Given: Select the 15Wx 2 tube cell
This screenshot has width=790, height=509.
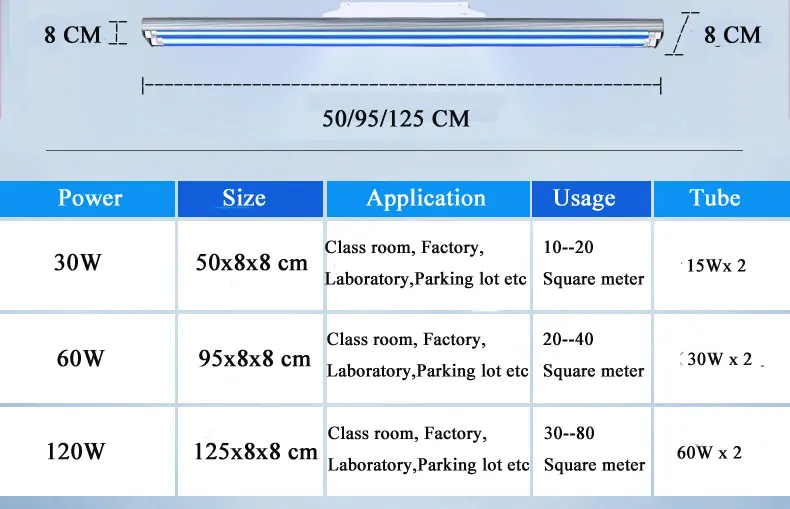Looking at the screenshot, I should click(715, 266).
